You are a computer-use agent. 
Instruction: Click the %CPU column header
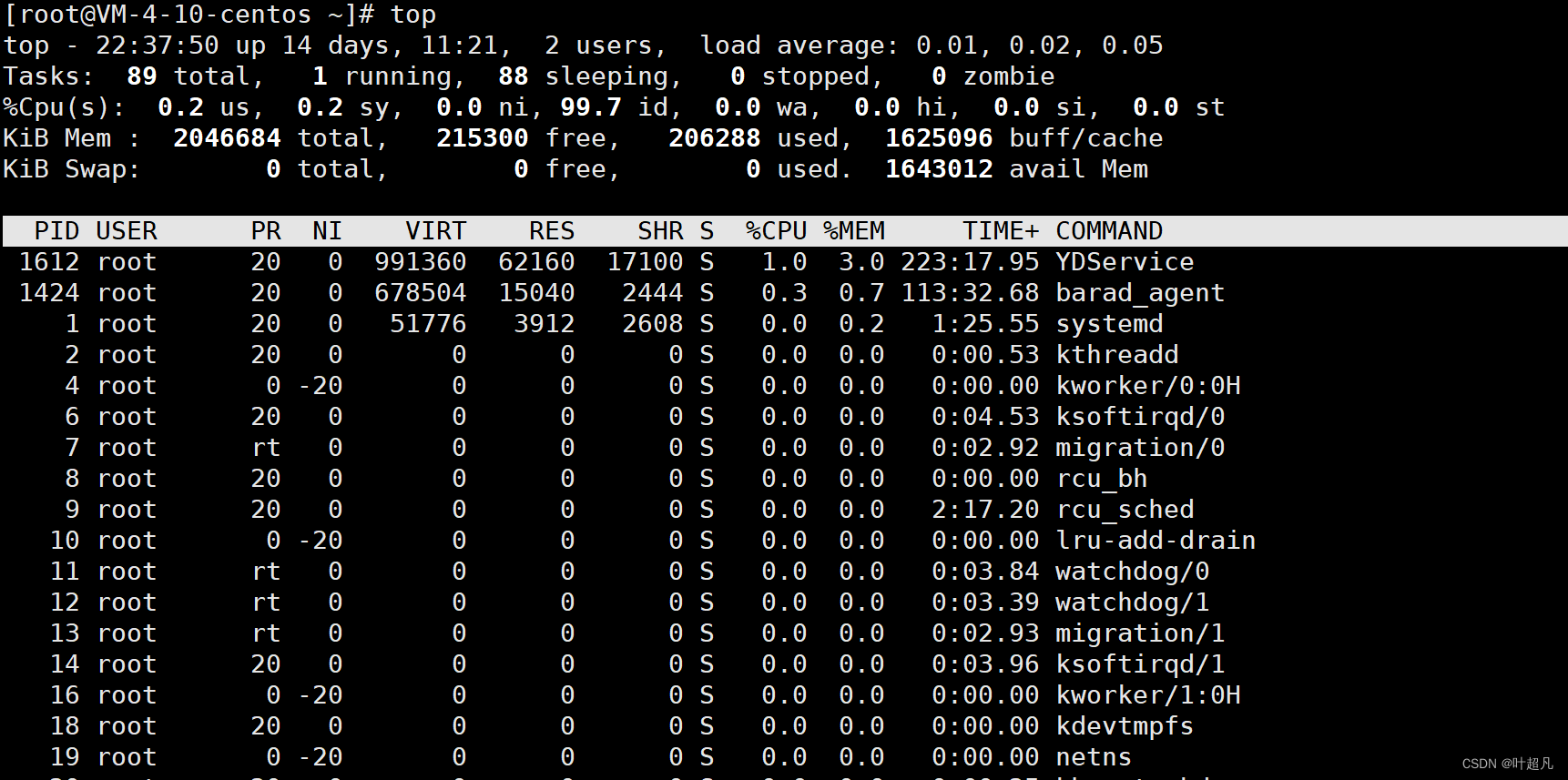[x=777, y=231]
